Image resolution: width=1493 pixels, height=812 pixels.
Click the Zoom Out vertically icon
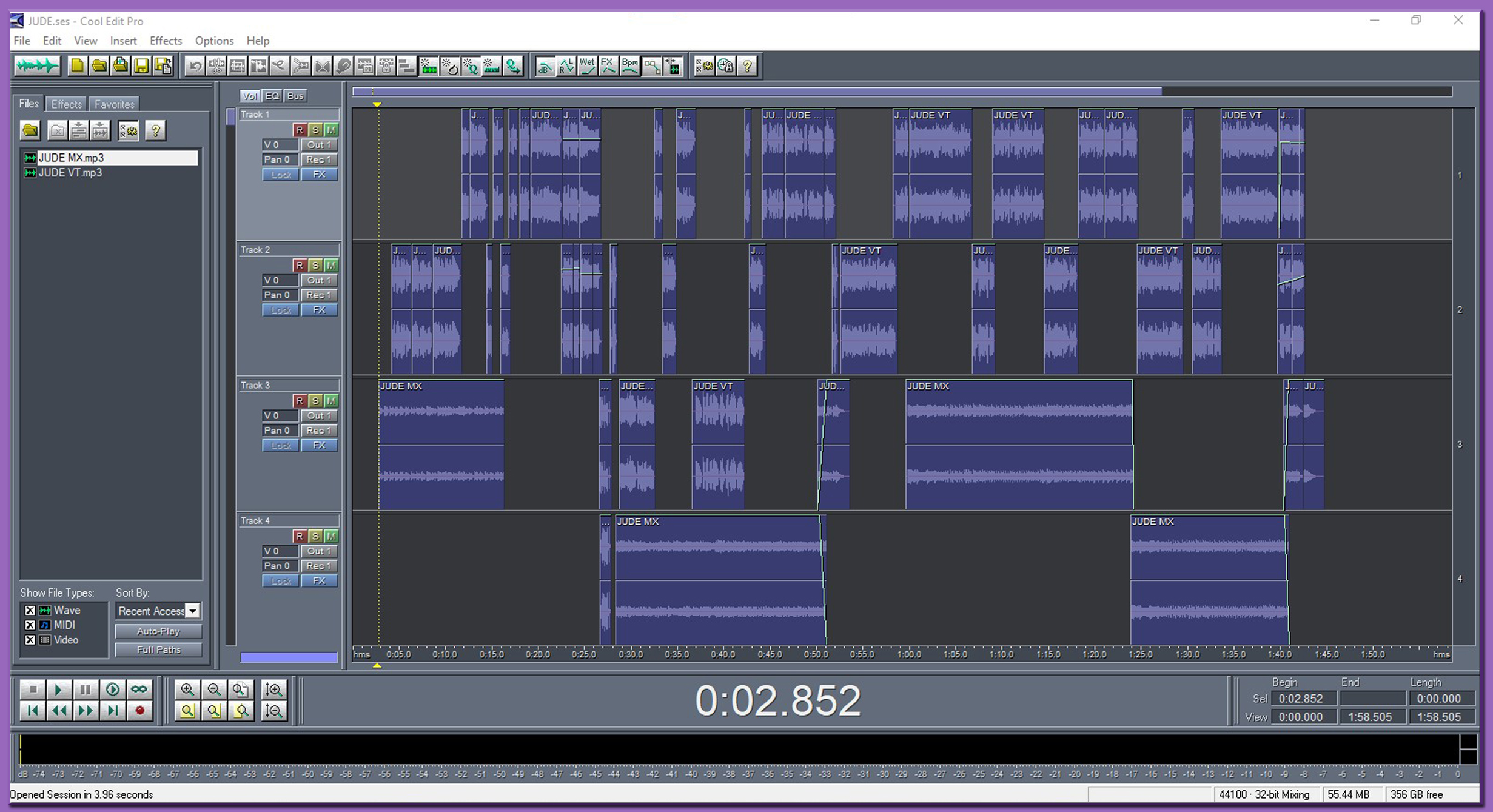click(273, 710)
